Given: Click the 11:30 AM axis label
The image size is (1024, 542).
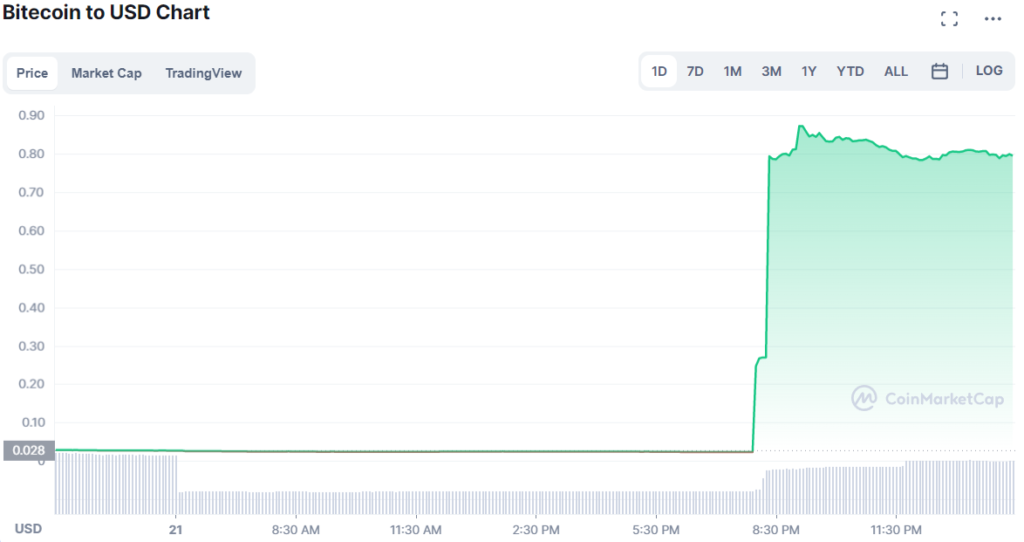Looking at the screenshot, I should click(x=415, y=530).
